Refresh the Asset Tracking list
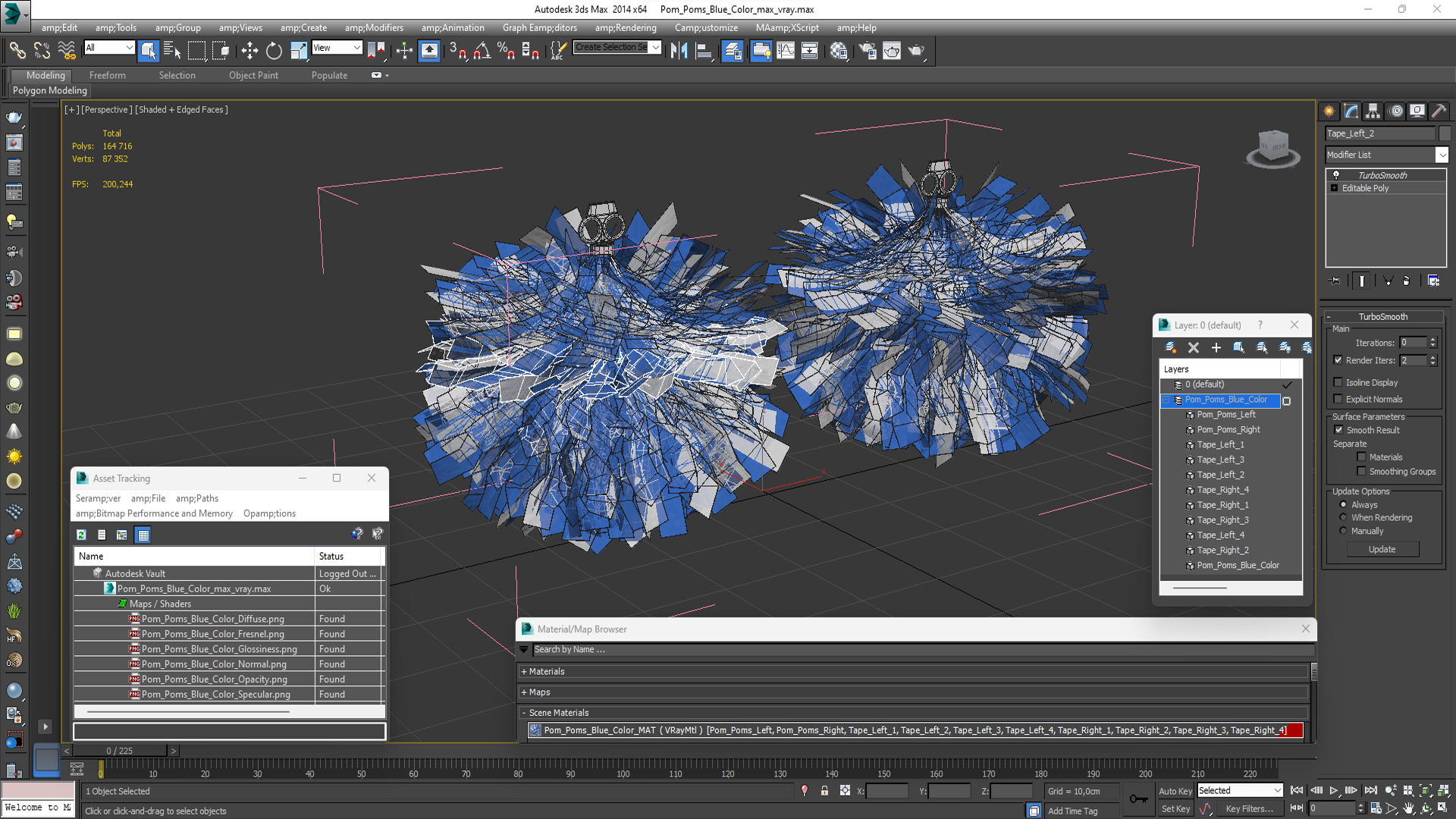1456x819 pixels. (81, 535)
